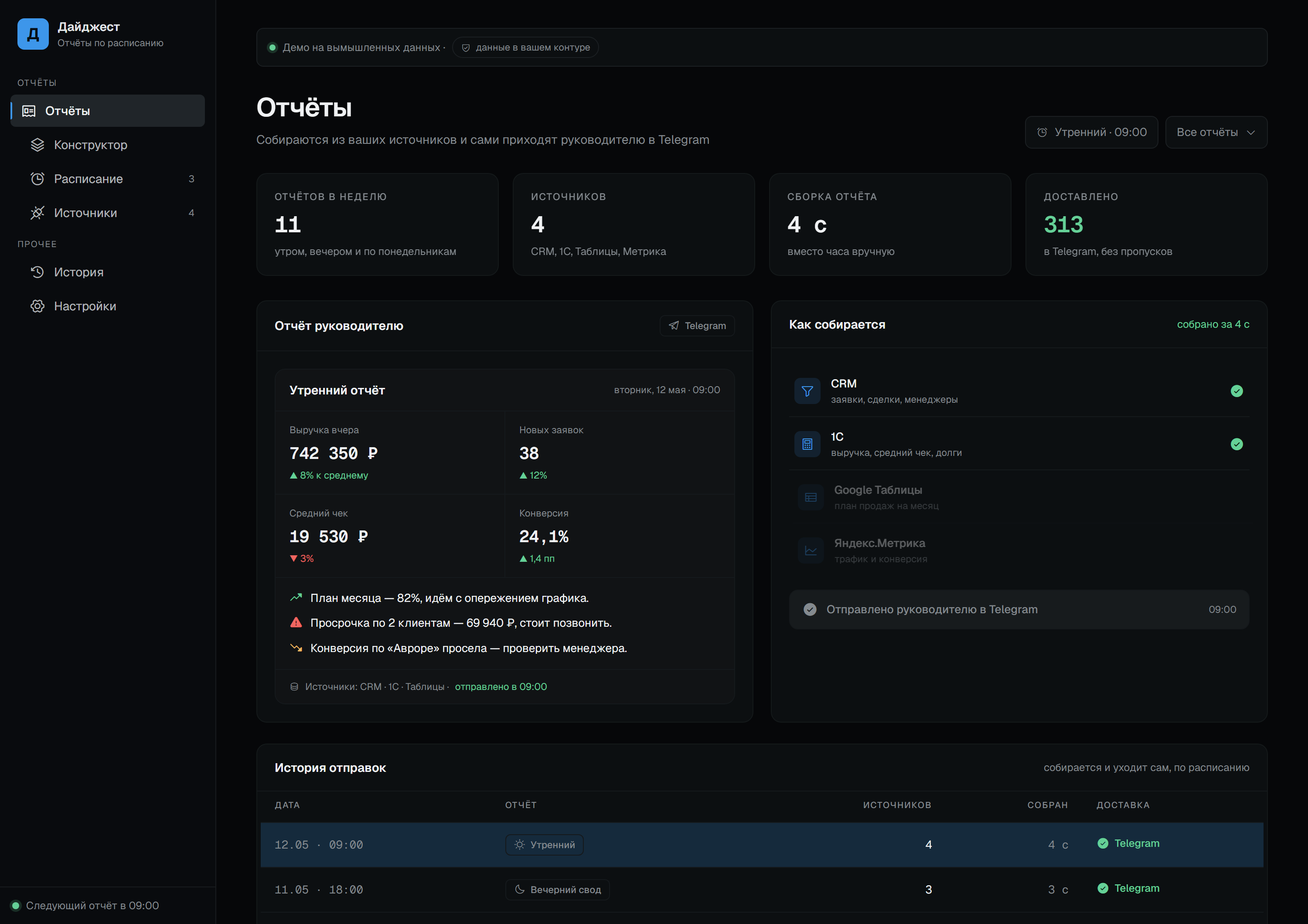Screen dimensions: 1308x924
Task: Expand the Все отчёты dropdown
Action: point(1216,132)
